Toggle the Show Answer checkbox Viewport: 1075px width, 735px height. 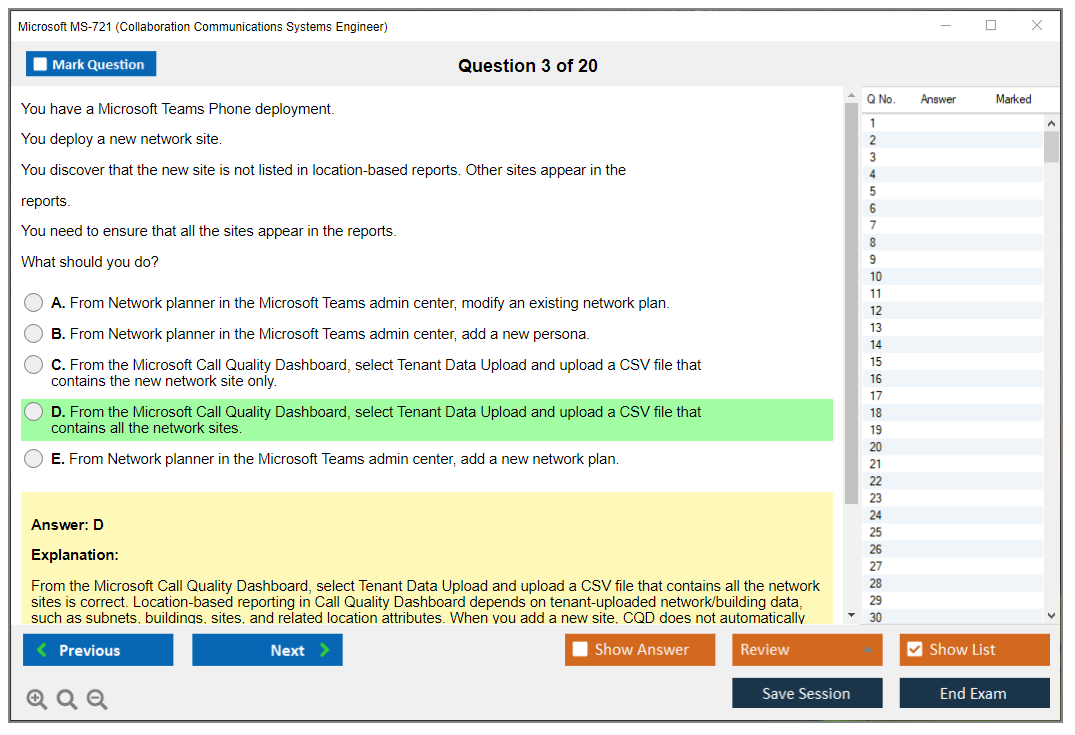pyautogui.click(x=580, y=649)
